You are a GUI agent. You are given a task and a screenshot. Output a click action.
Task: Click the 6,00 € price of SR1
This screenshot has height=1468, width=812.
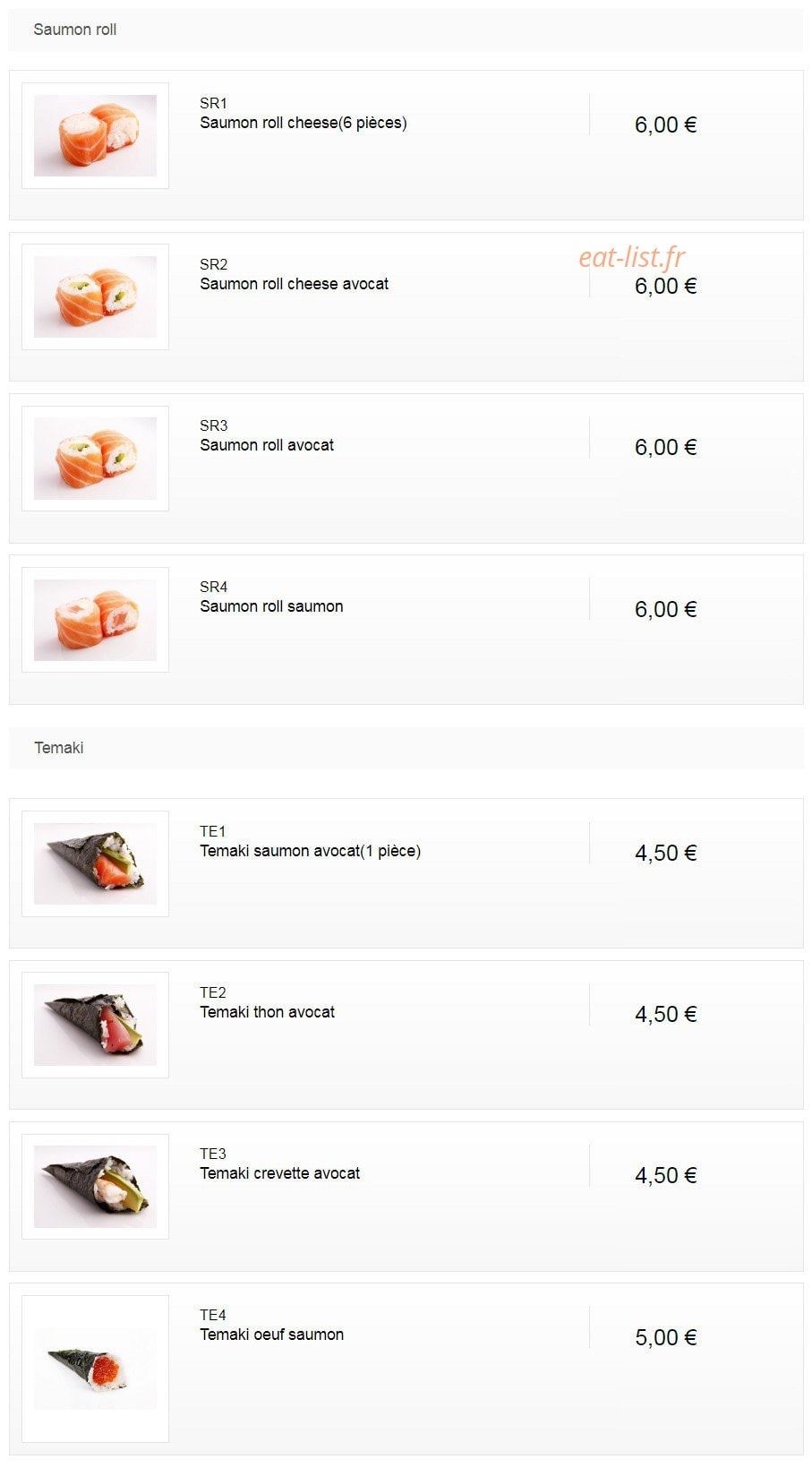coord(666,124)
